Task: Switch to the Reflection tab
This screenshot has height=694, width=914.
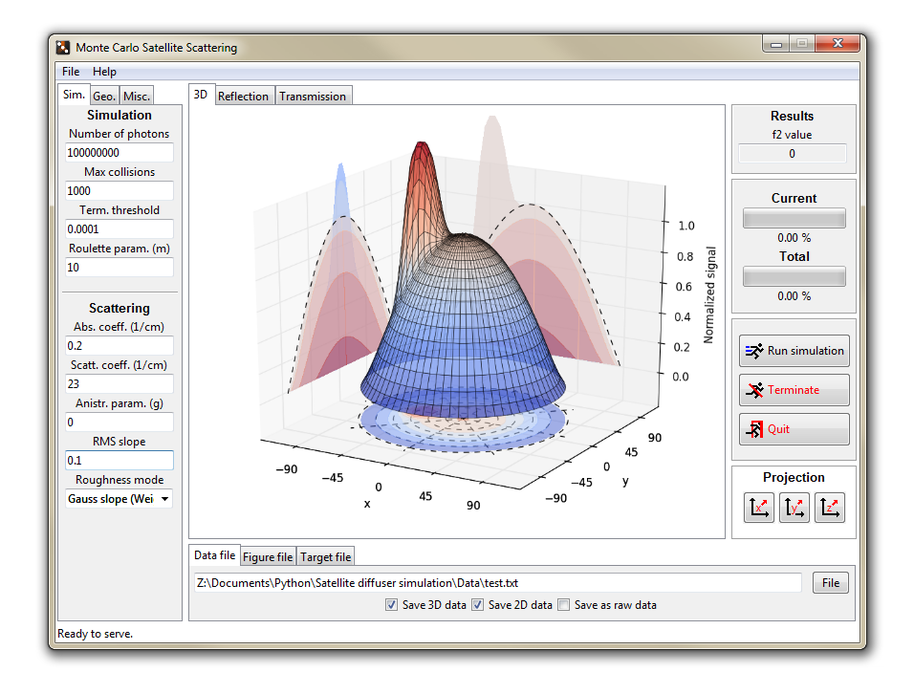Action: pos(243,95)
